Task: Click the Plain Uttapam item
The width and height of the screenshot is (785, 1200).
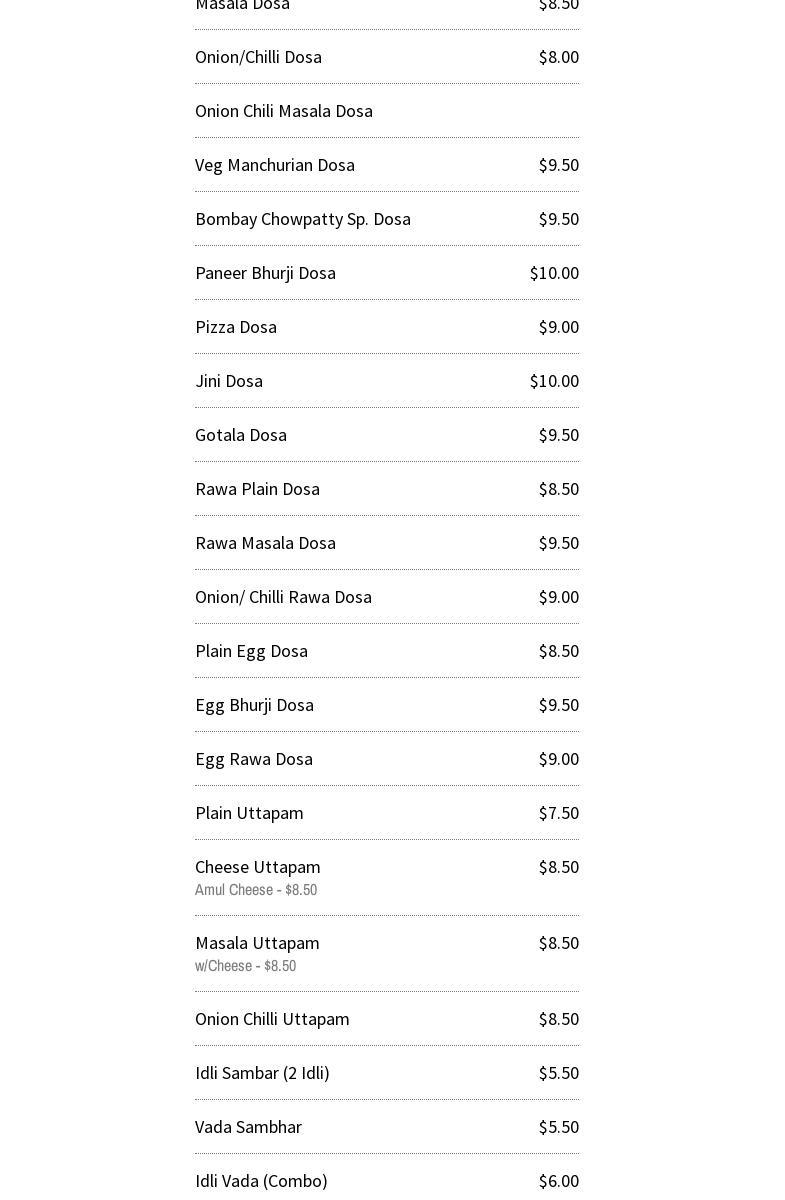Action: point(249,813)
